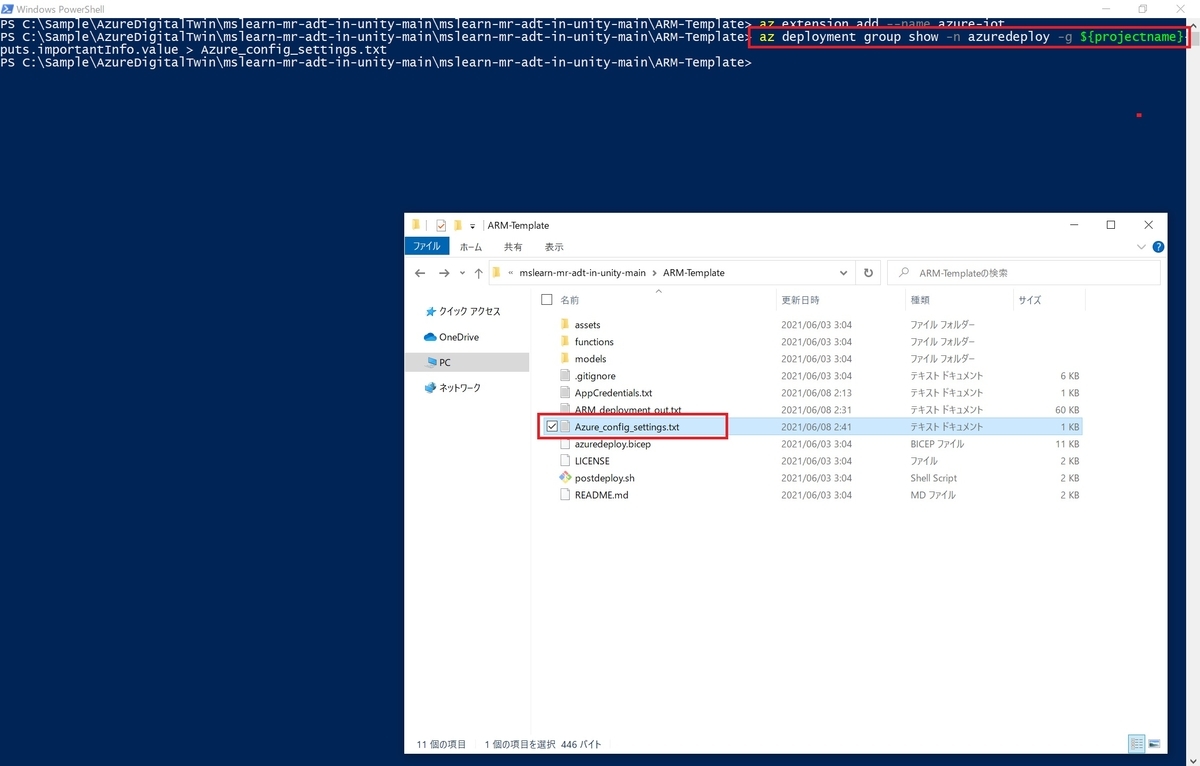Click the LICENSE file icon
This screenshot has height=766, width=1200.
click(x=565, y=461)
